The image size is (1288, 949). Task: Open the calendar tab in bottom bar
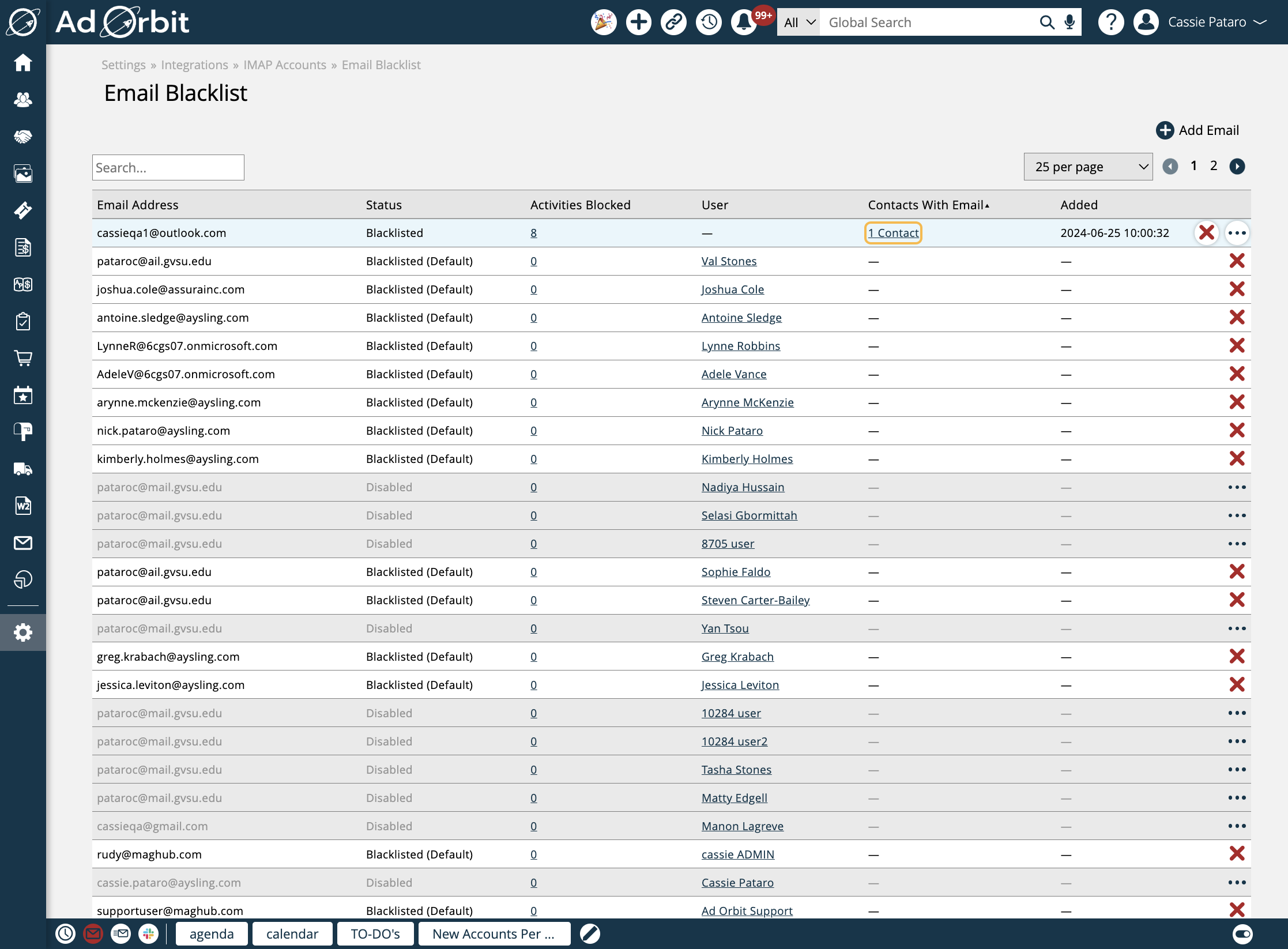[292, 933]
